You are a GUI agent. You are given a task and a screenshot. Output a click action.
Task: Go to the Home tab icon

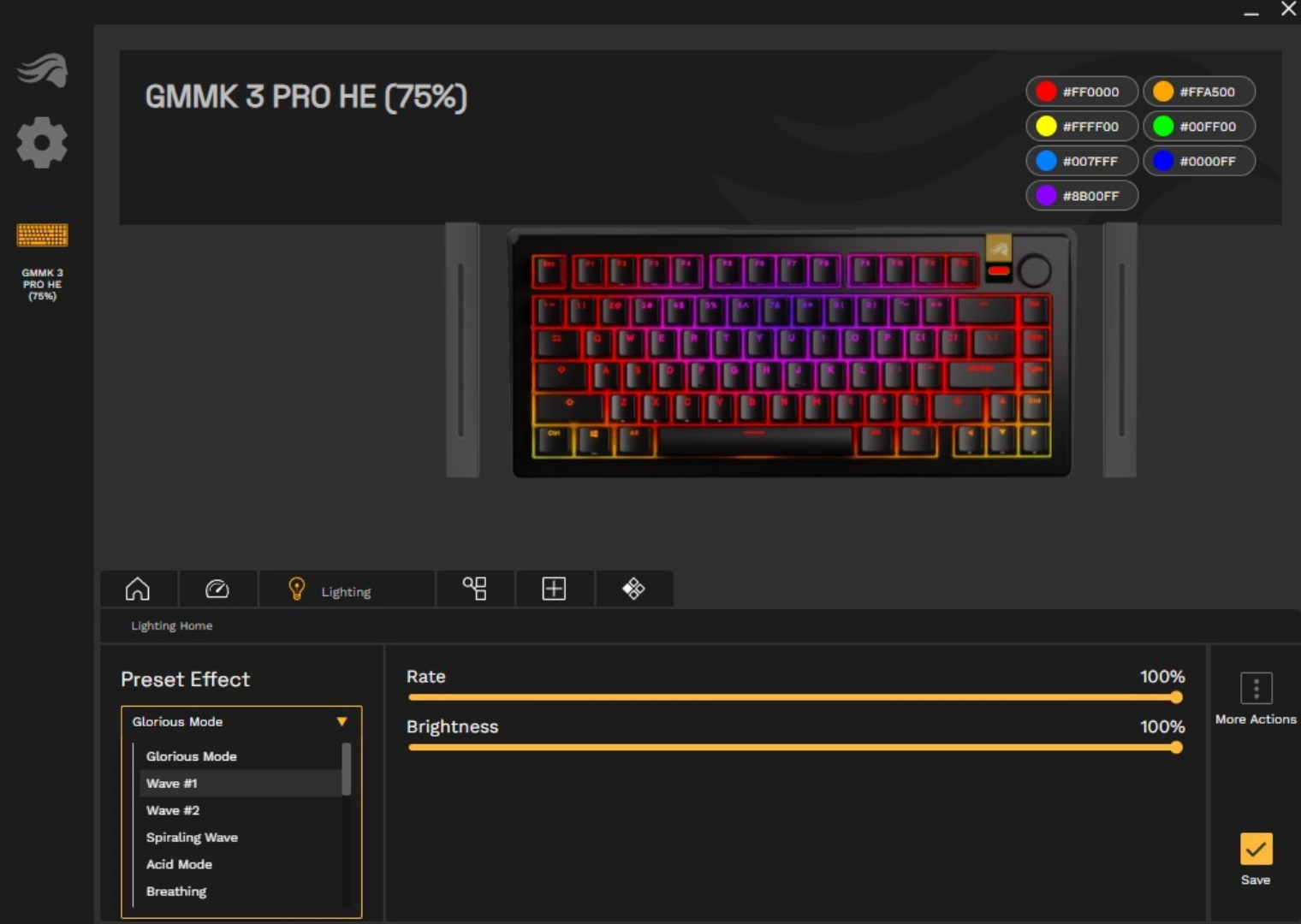(x=138, y=589)
